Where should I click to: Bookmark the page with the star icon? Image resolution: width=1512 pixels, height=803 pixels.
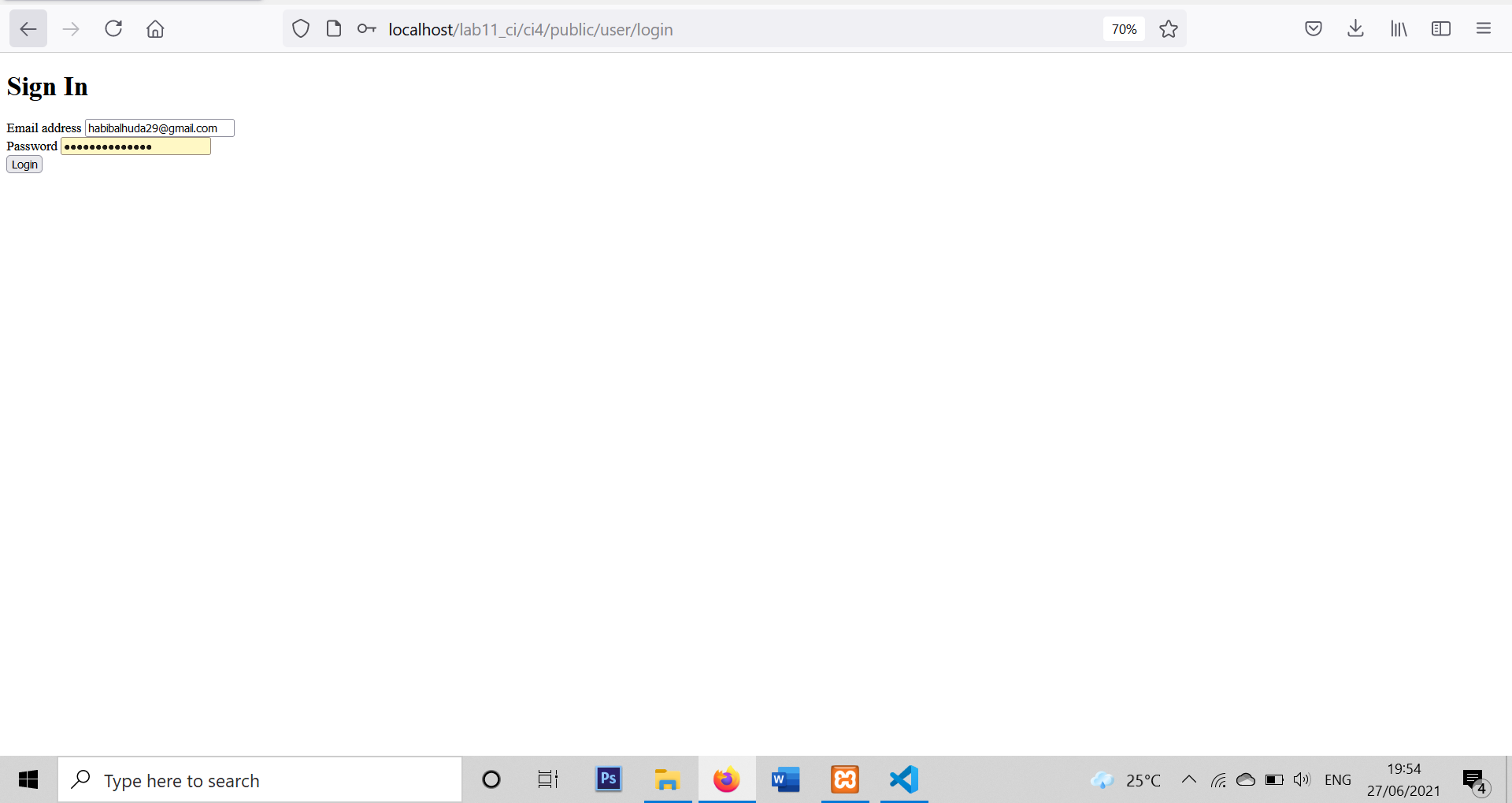1169,28
